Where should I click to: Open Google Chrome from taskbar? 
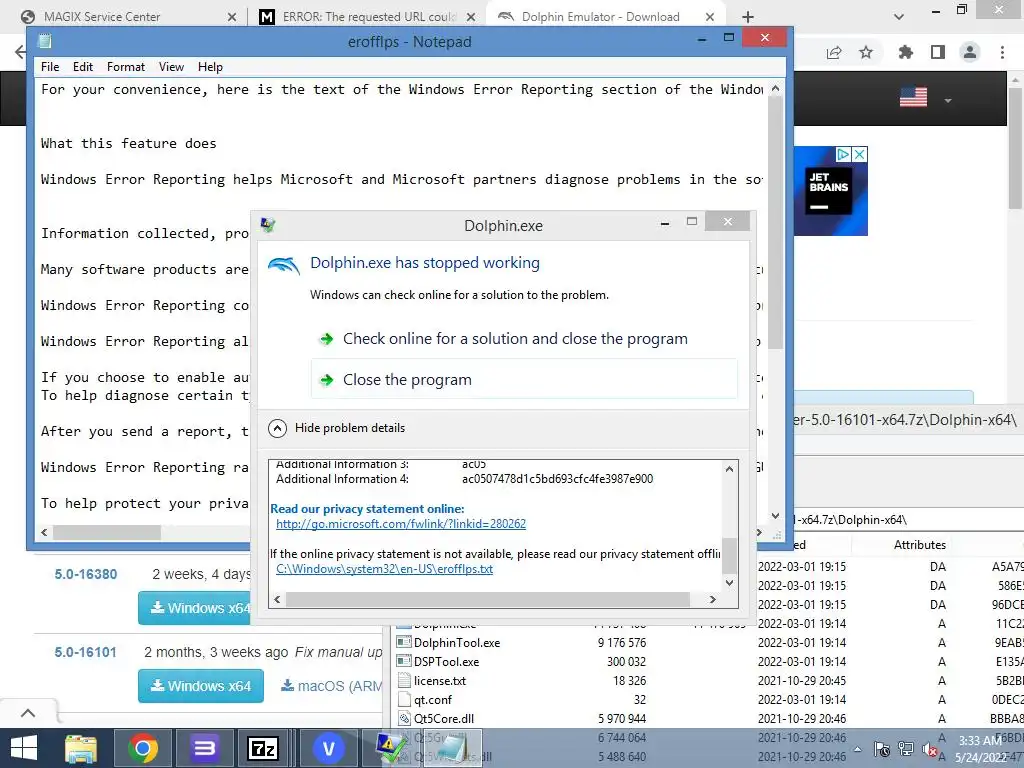pyautogui.click(x=142, y=748)
